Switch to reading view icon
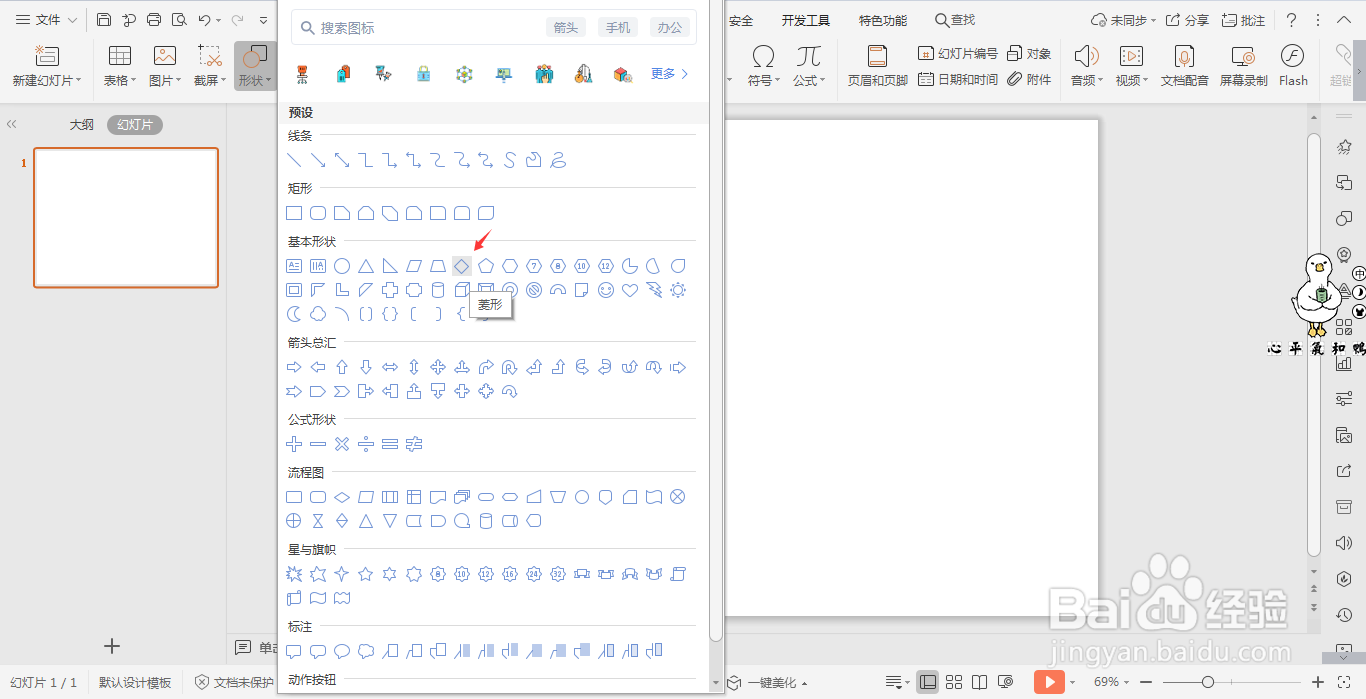 point(980,682)
